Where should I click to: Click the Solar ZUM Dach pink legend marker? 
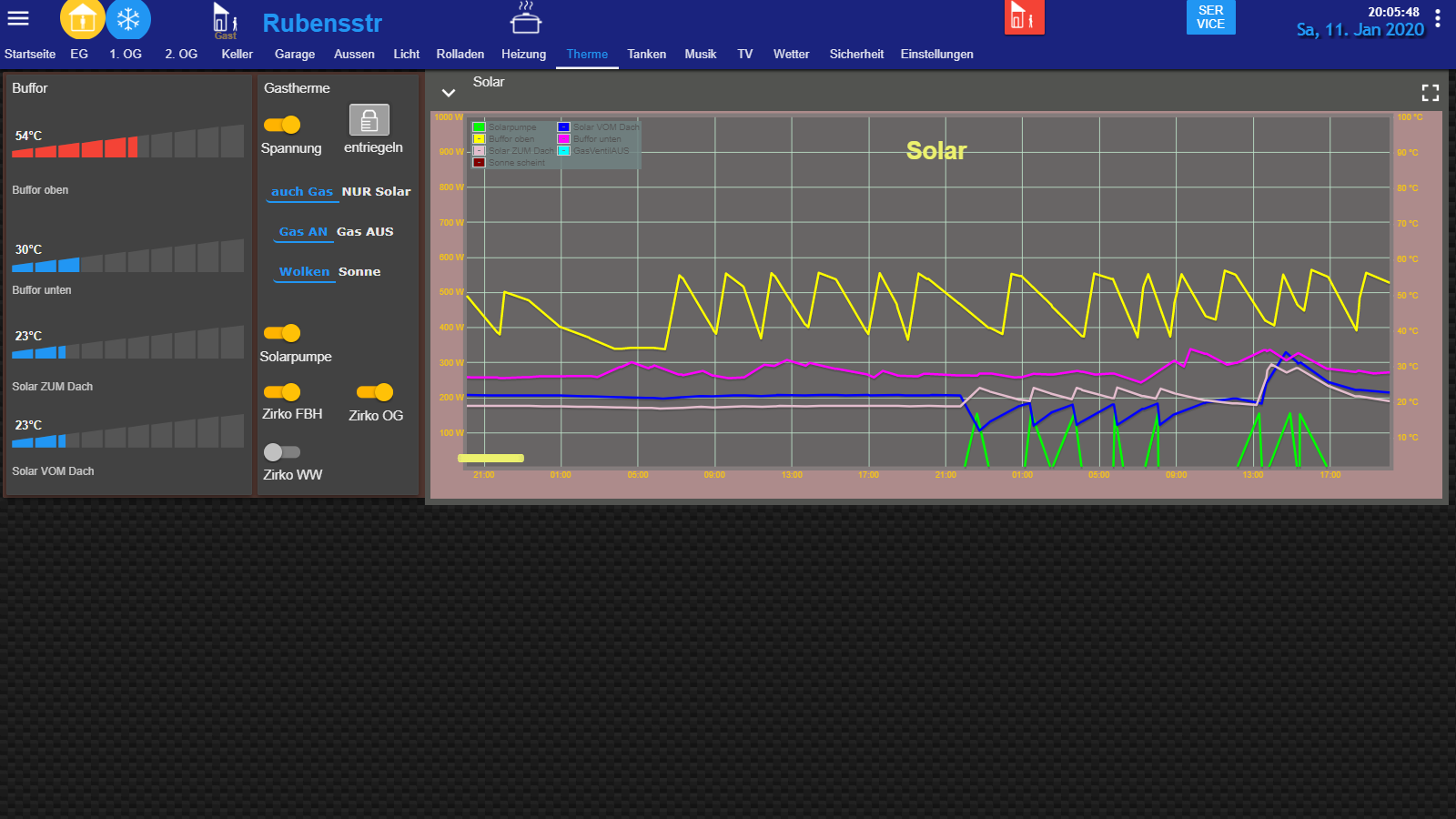pos(479,151)
